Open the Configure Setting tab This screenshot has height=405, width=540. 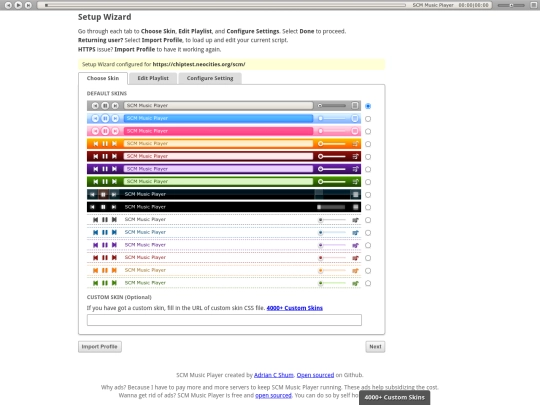tap(210, 78)
